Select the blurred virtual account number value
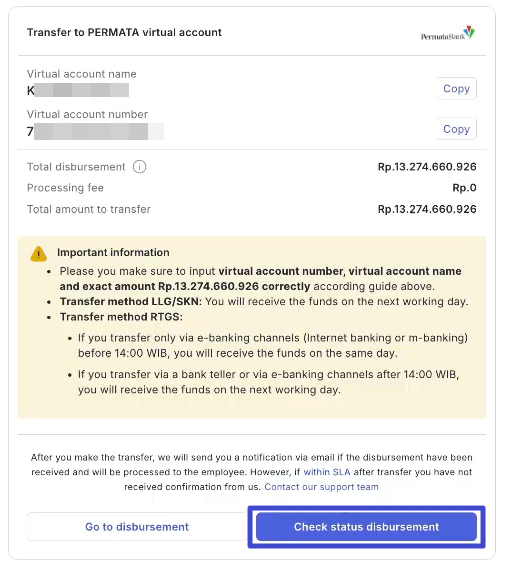This screenshot has height=566, width=507. [x=95, y=131]
